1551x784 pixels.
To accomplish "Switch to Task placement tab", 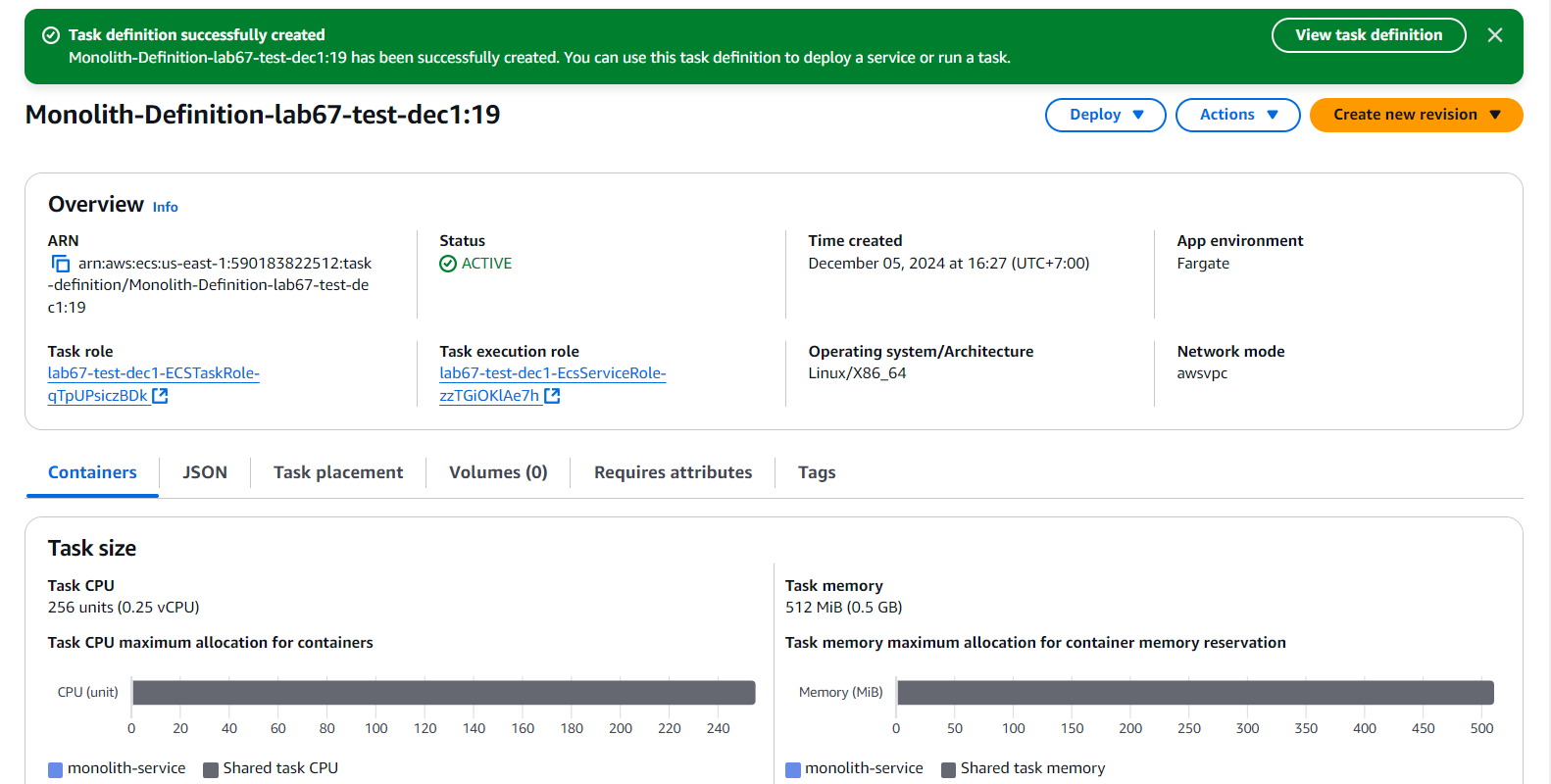I will (338, 472).
